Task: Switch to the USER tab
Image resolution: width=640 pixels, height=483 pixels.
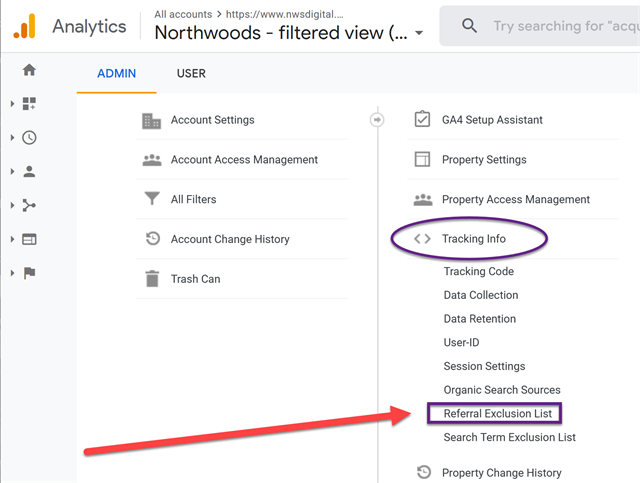Action: point(191,73)
